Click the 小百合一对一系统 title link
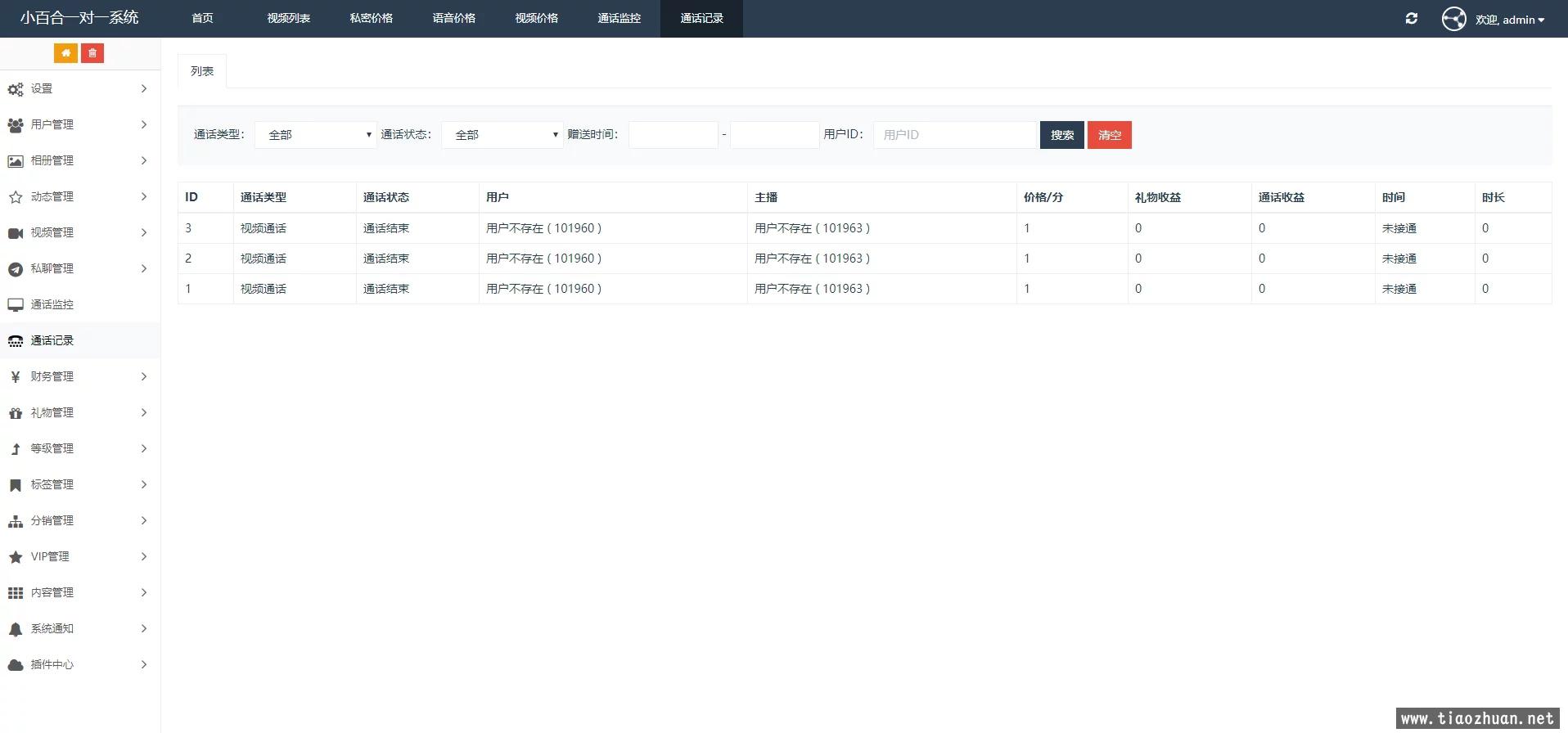The height and width of the screenshot is (733, 1568). 79,18
